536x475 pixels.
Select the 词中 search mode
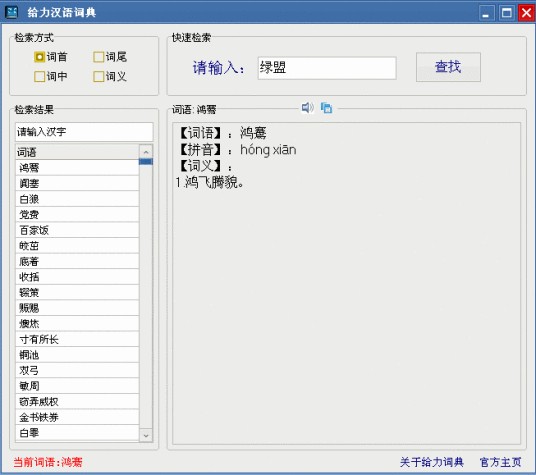(x=51, y=76)
